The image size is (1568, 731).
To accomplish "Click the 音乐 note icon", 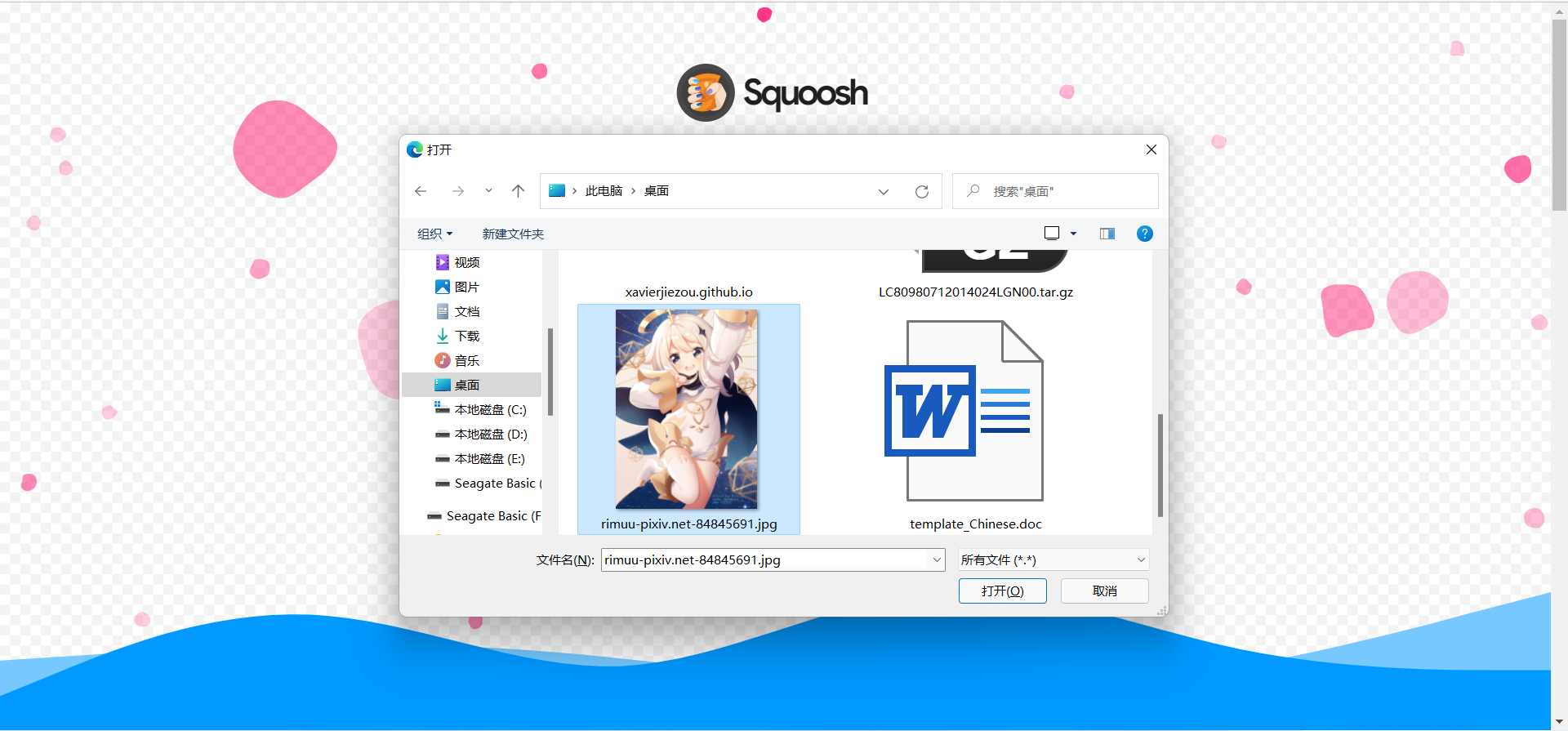I will pyautogui.click(x=443, y=360).
